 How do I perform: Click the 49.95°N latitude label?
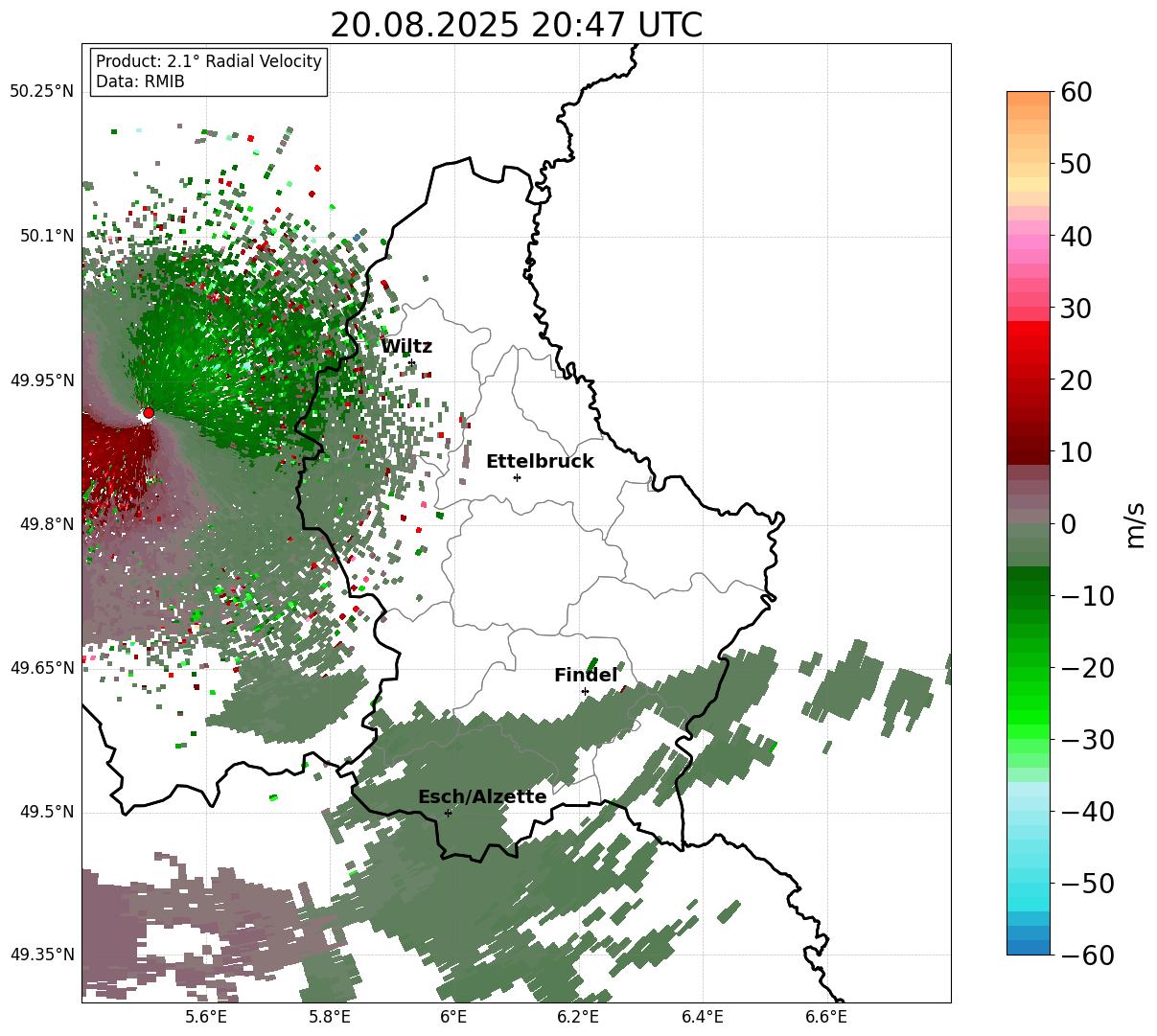[x=41, y=380]
